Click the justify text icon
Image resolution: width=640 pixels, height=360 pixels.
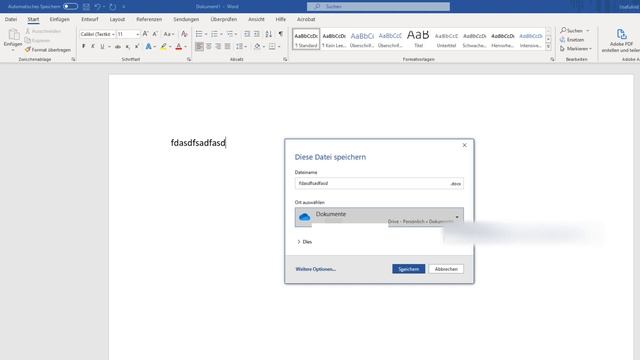[228, 47]
